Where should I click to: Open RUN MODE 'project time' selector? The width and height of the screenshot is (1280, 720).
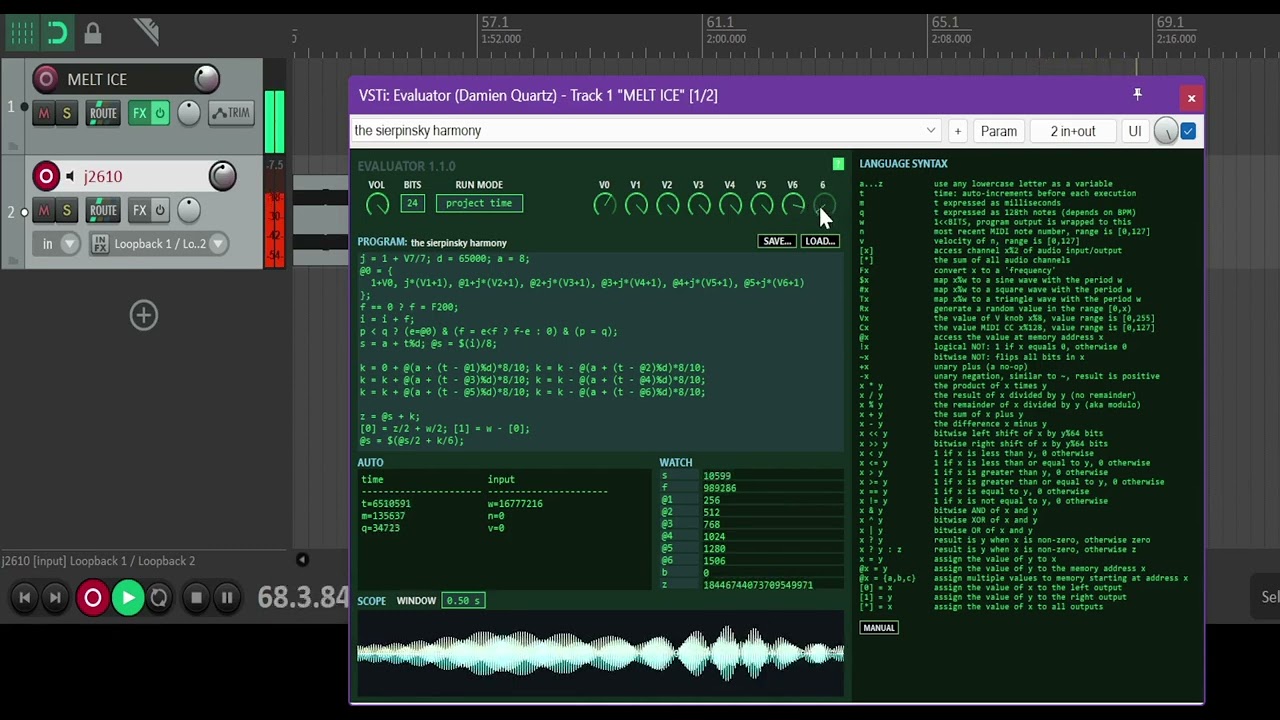(x=479, y=203)
